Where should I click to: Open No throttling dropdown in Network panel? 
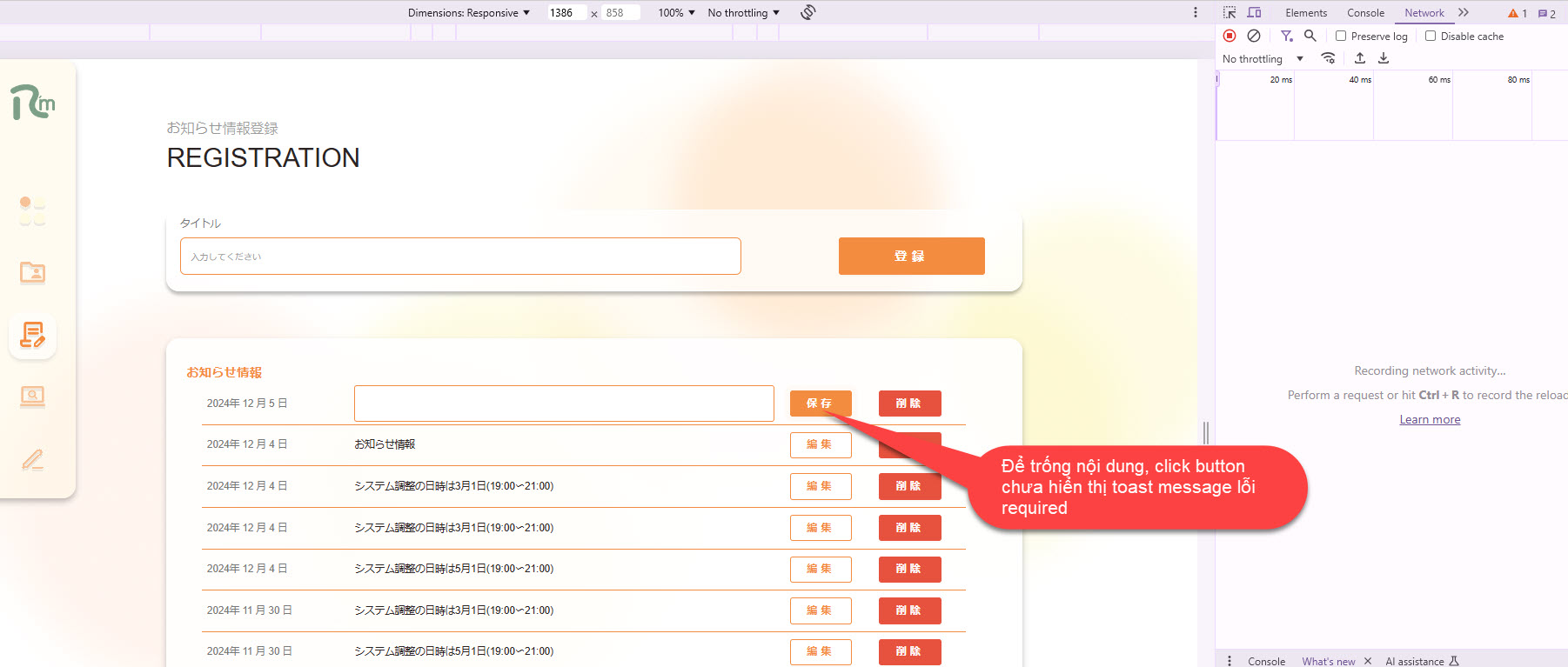pos(1263,59)
